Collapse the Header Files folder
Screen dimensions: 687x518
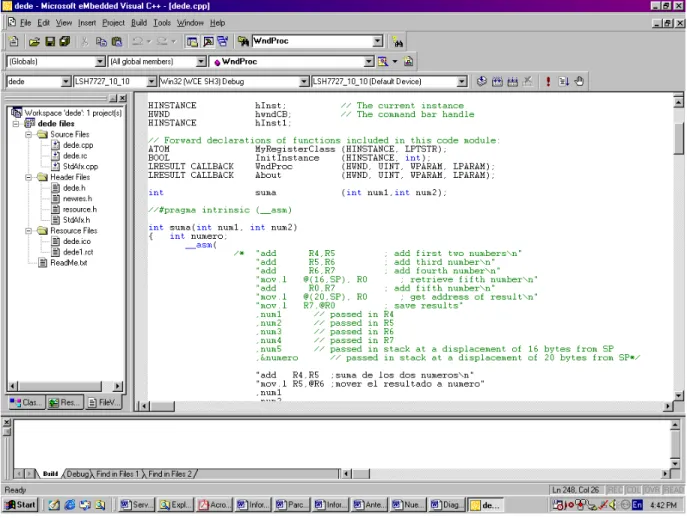click(28, 177)
